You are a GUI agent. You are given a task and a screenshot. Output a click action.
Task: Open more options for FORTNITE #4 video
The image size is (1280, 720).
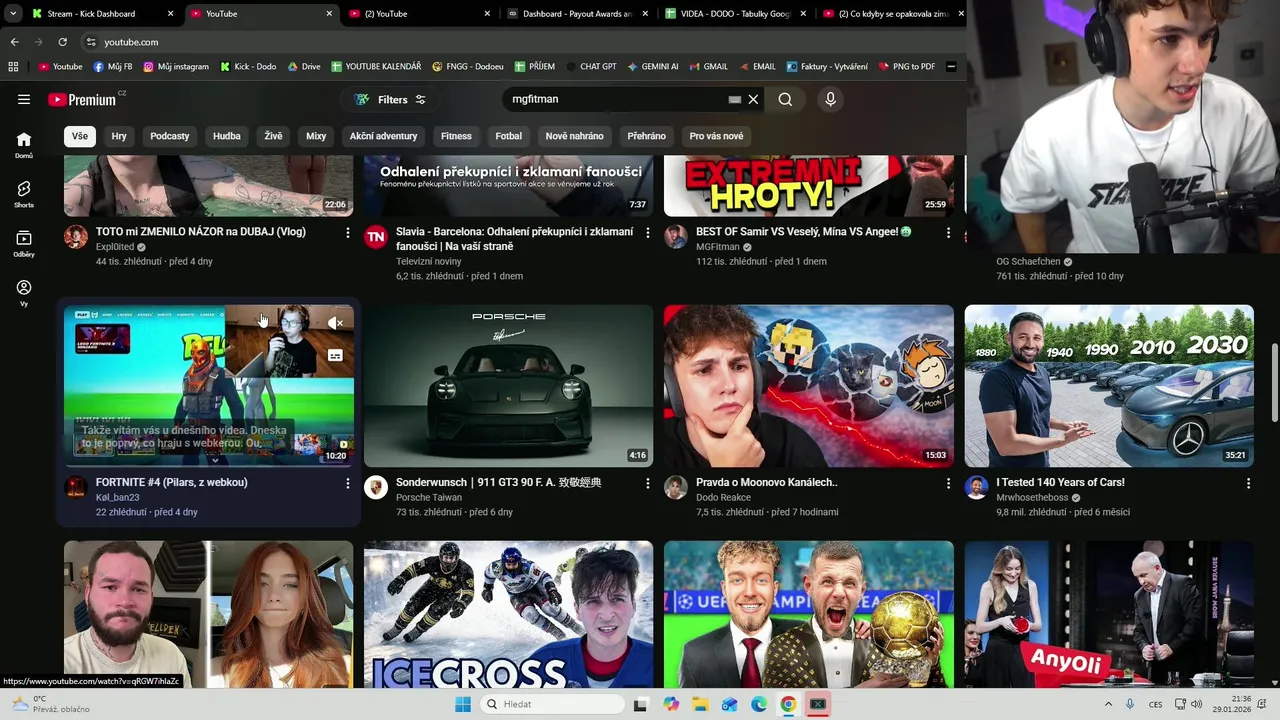point(348,483)
